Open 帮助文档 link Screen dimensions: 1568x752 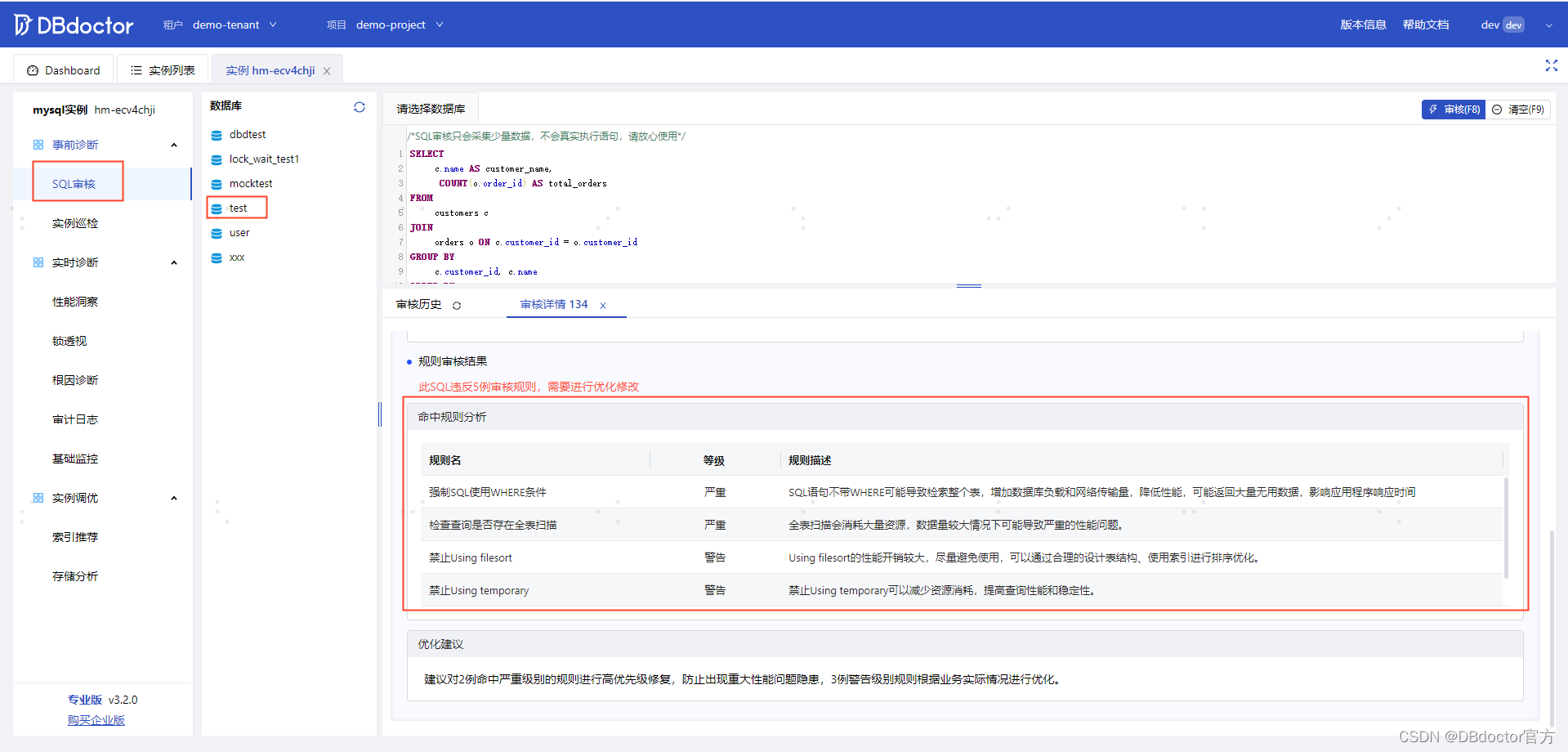[1426, 25]
